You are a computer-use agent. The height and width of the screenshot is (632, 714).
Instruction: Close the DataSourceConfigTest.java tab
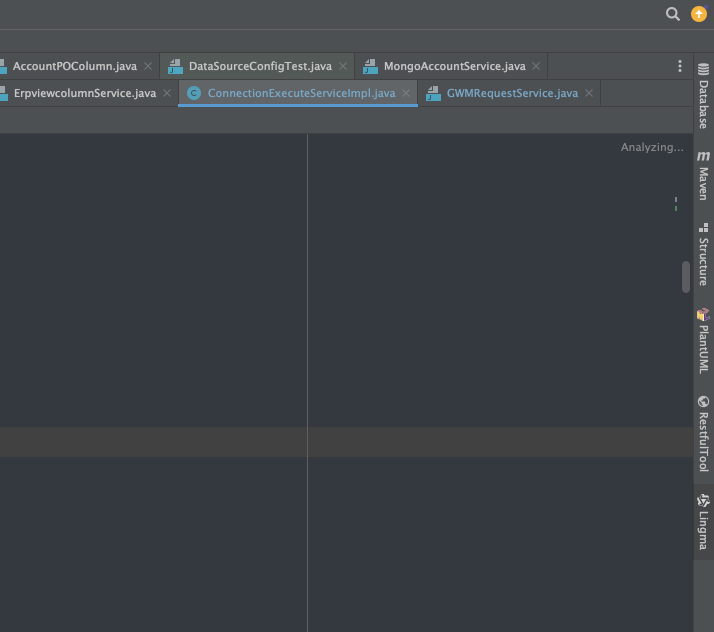coord(343,66)
